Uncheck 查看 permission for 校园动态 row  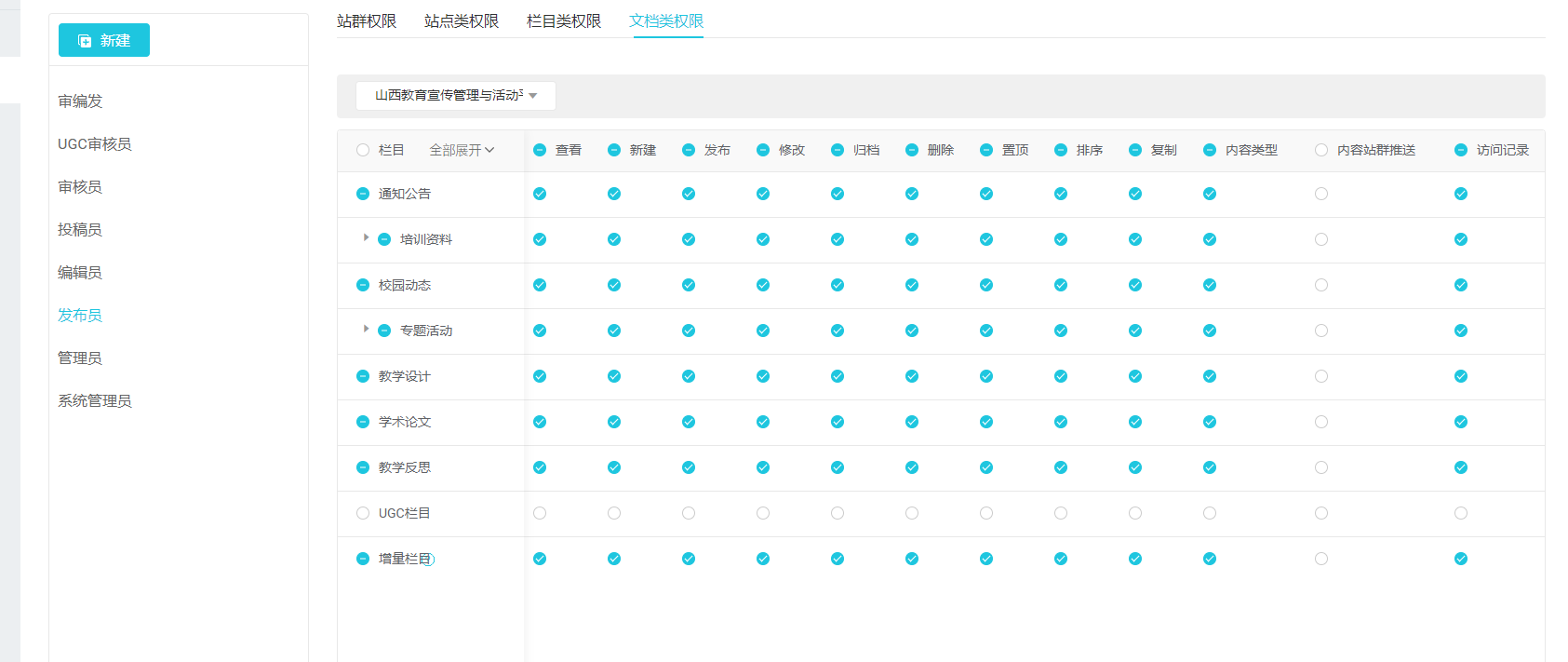tap(540, 285)
